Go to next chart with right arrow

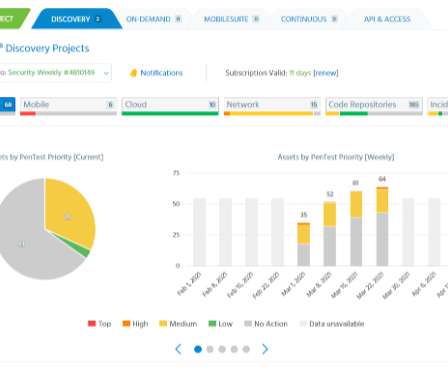(265, 349)
